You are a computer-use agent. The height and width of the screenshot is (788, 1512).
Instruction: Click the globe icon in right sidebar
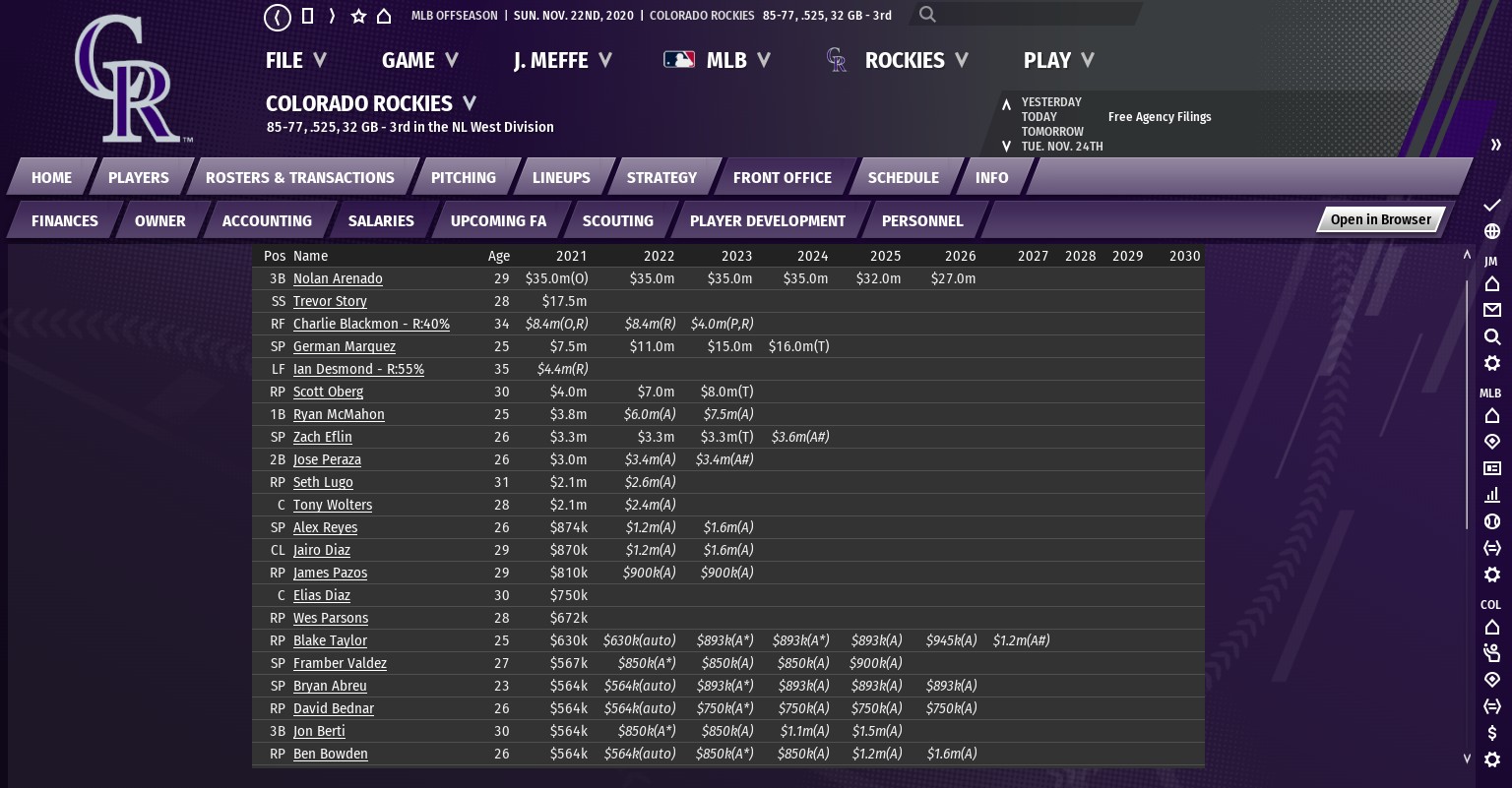tap(1491, 231)
